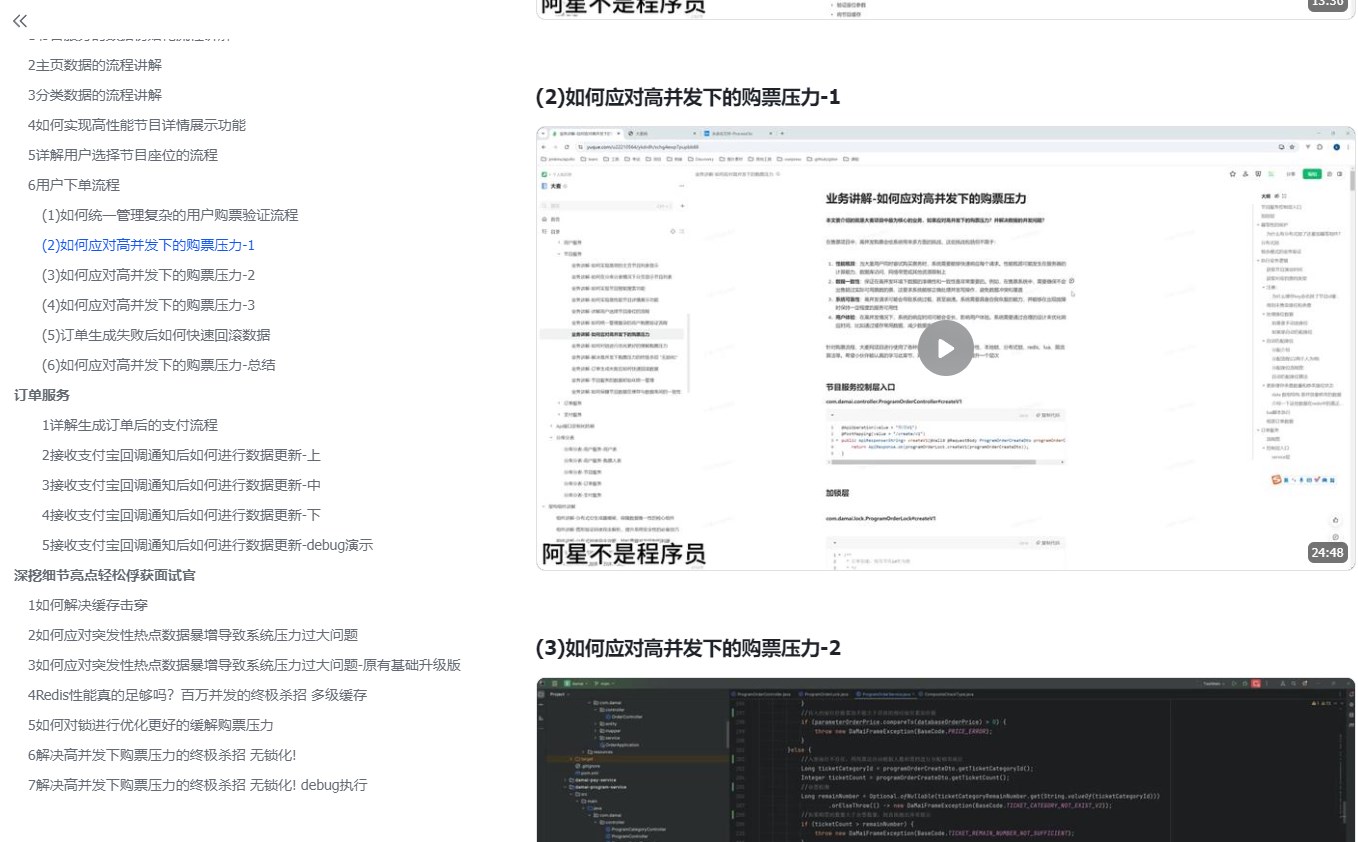Select 4如何实现高性能节目详情展示功能 in sidebar
This screenshot has height=842, width=1358.
[137, 125]
